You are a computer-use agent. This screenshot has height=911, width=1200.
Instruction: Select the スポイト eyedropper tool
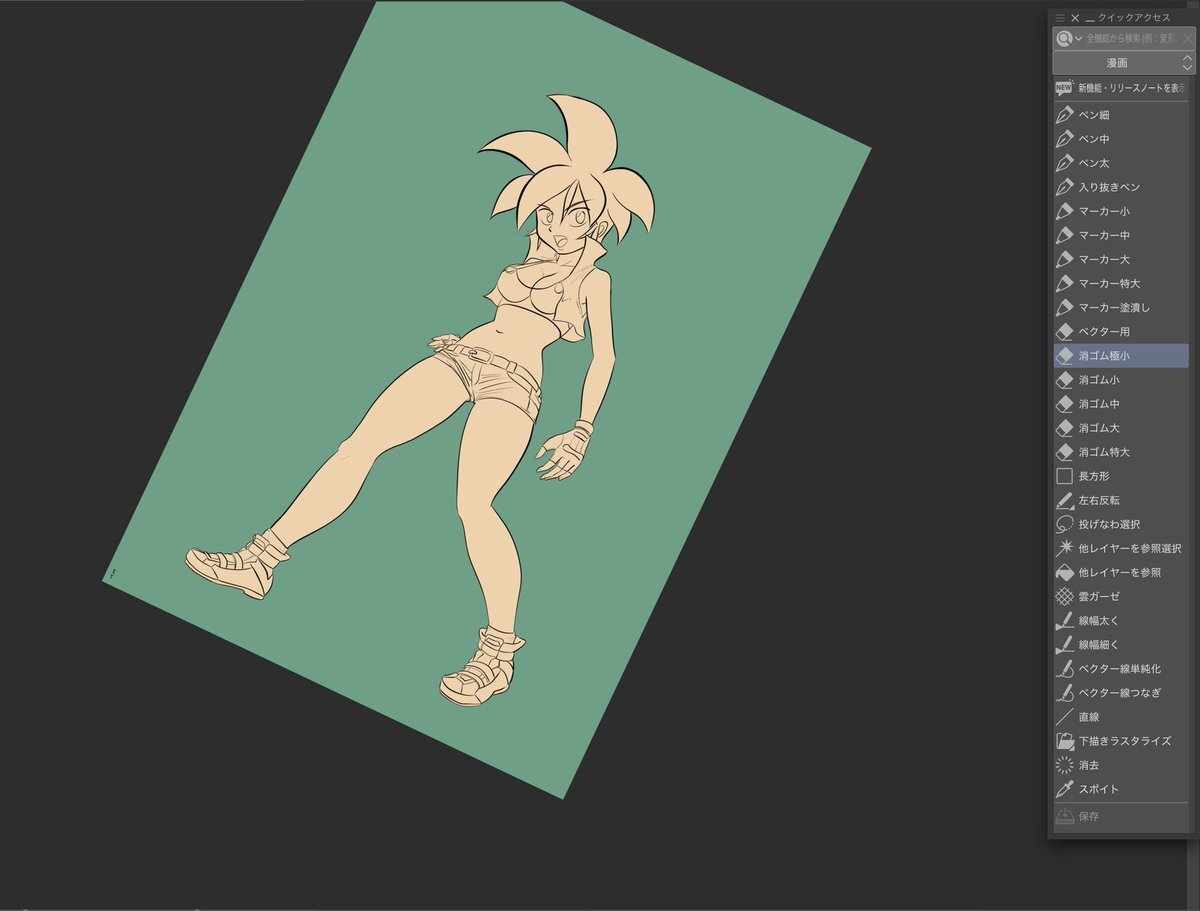pyautogui.click(x=1120, y=789)
